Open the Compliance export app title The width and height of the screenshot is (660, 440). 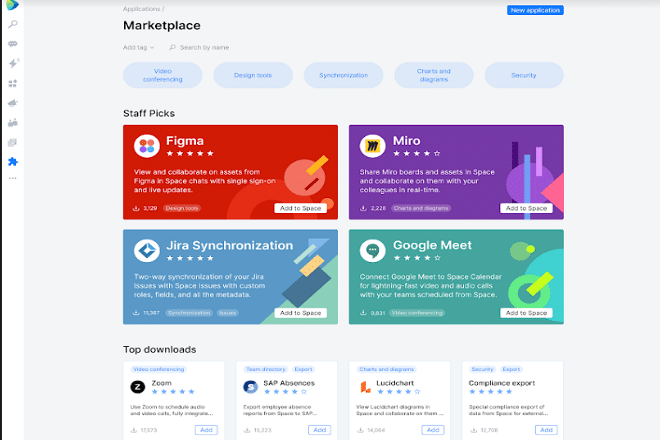502,383
